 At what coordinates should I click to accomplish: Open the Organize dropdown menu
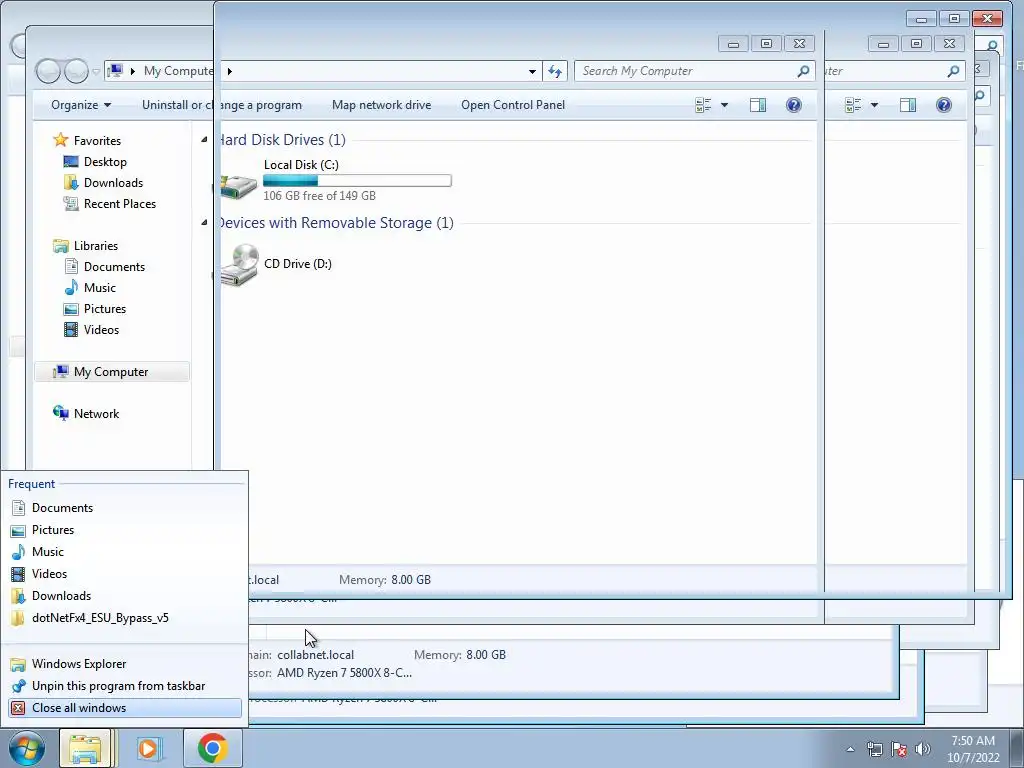pos(81,105)
